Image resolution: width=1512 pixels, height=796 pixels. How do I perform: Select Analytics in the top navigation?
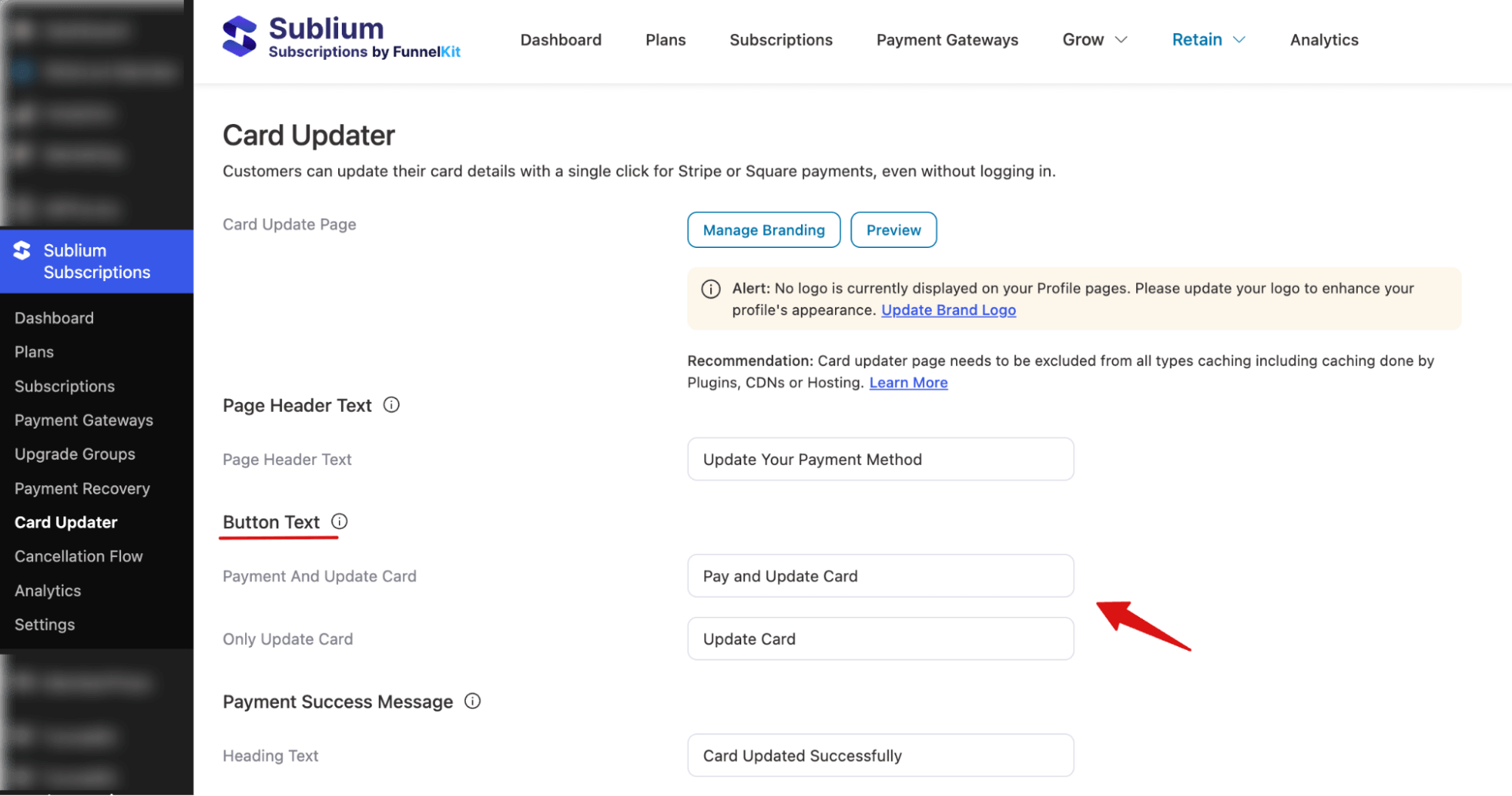1324,39
